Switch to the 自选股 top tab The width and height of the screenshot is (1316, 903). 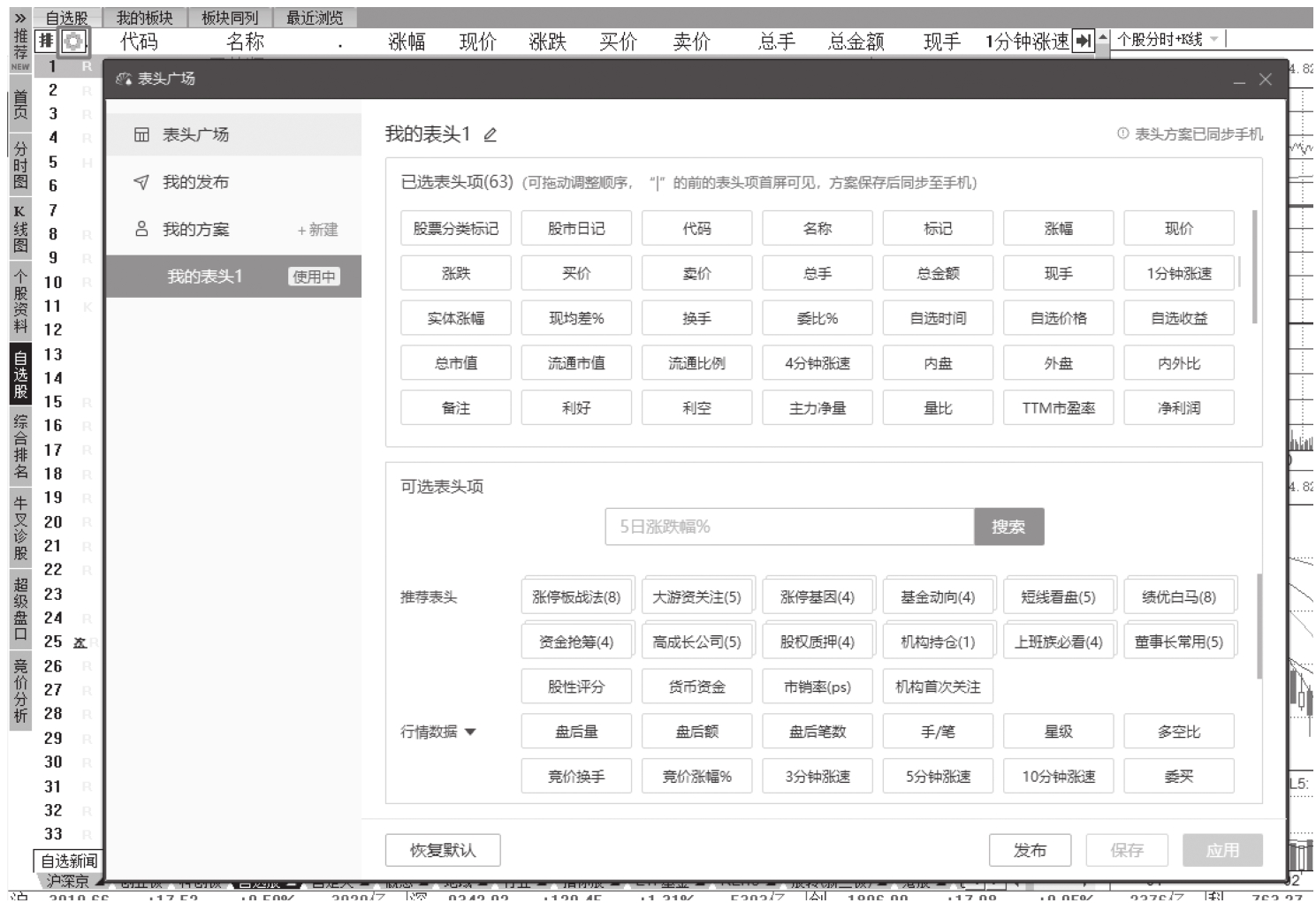click(66, 18)
